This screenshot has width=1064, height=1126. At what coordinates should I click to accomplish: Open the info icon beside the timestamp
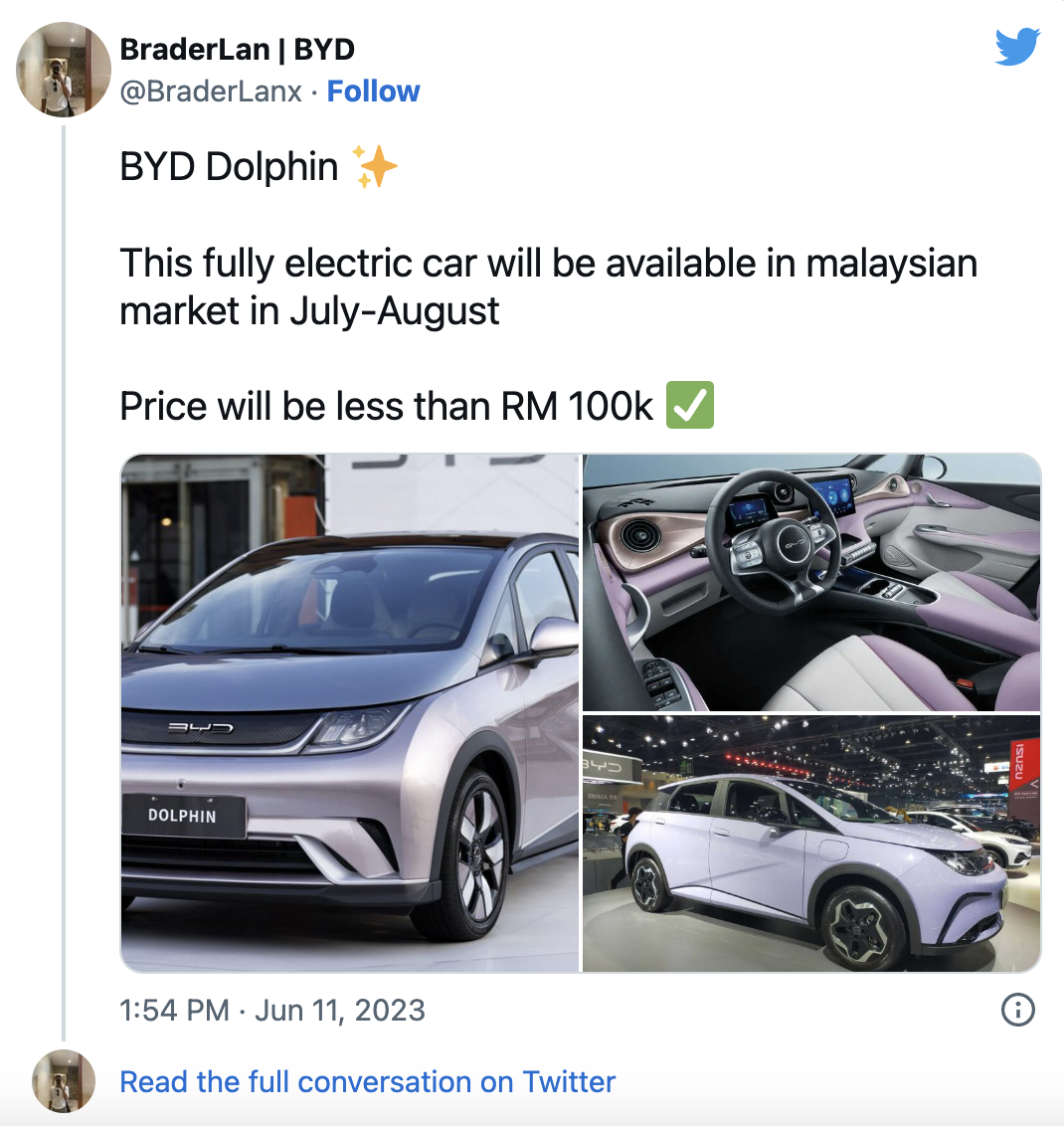tap(1018, 1010)
